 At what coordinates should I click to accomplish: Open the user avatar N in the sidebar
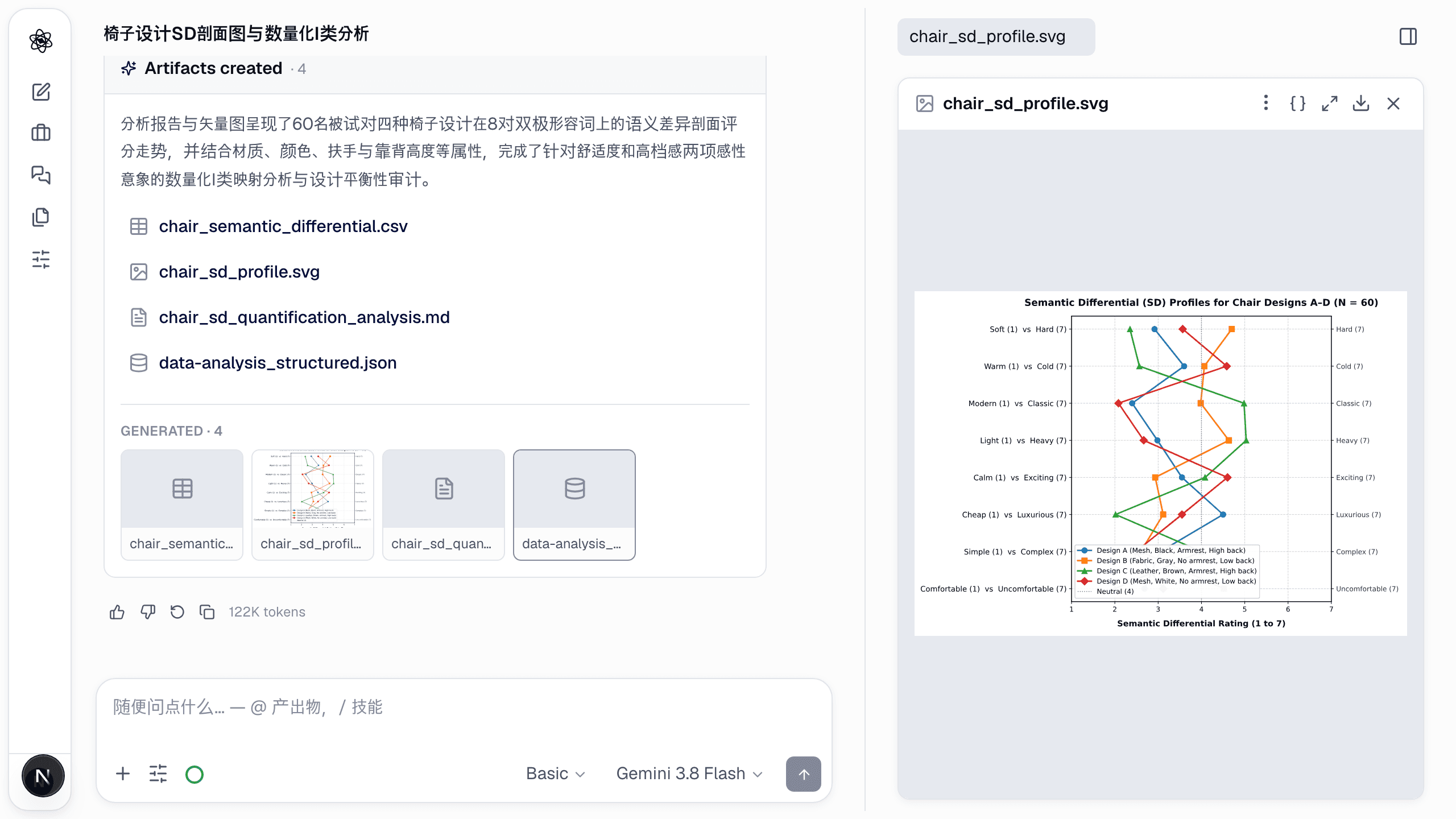pyautogui.click(x=43, y=776)
